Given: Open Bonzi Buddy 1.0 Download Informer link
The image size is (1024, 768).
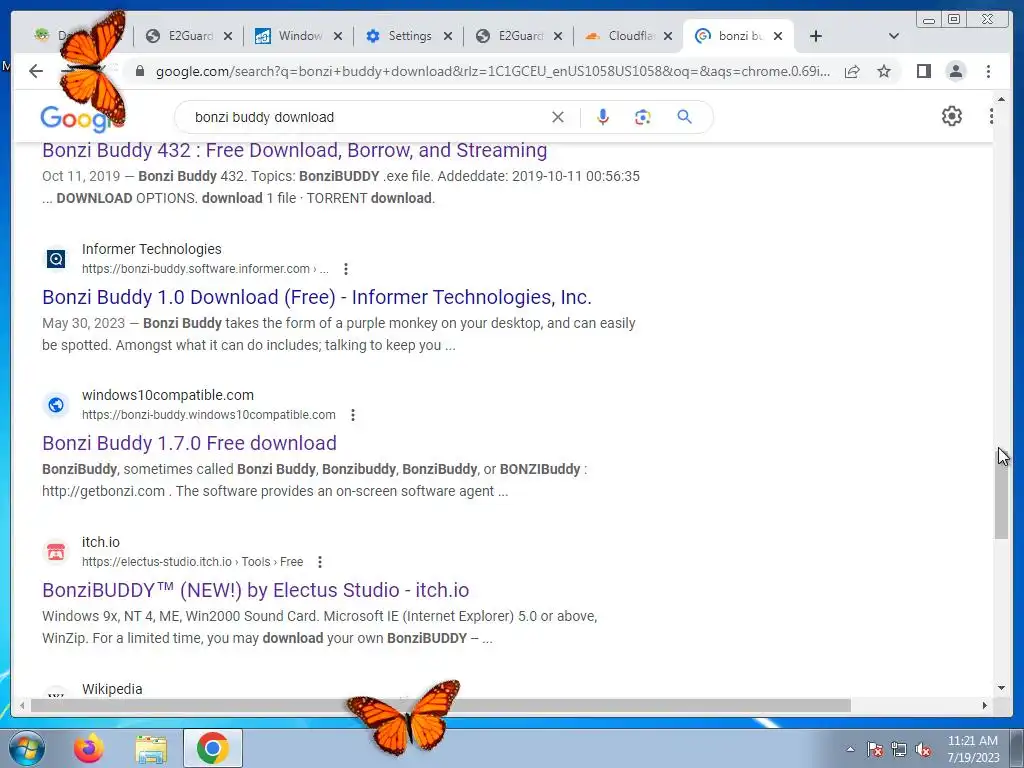Looking at the screenshot, I should point(317,297).
